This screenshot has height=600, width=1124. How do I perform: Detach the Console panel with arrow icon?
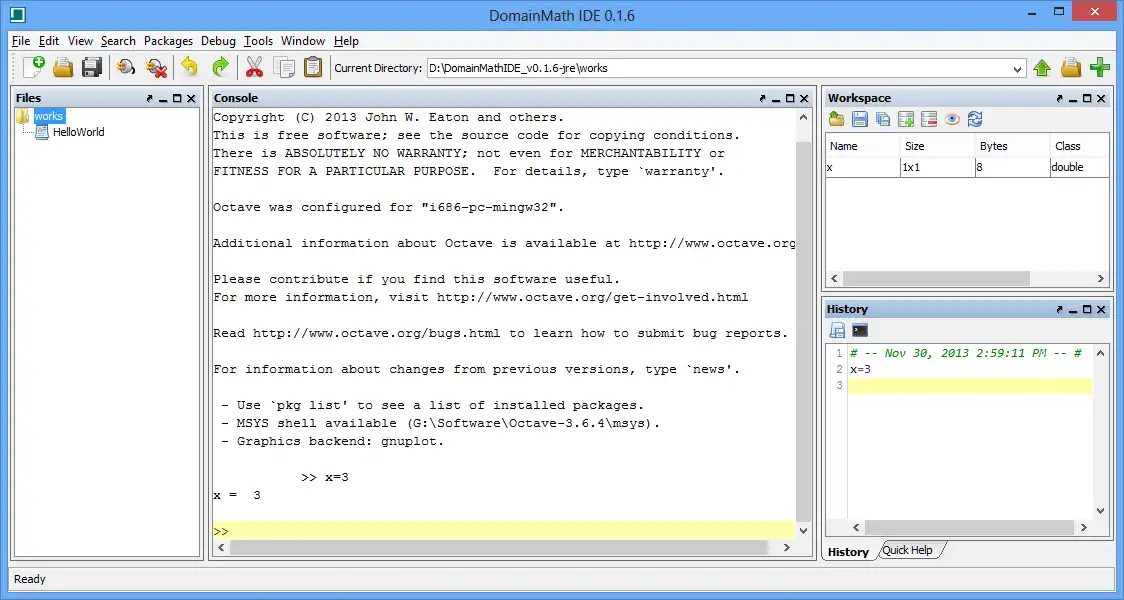(x=762, y=99)
